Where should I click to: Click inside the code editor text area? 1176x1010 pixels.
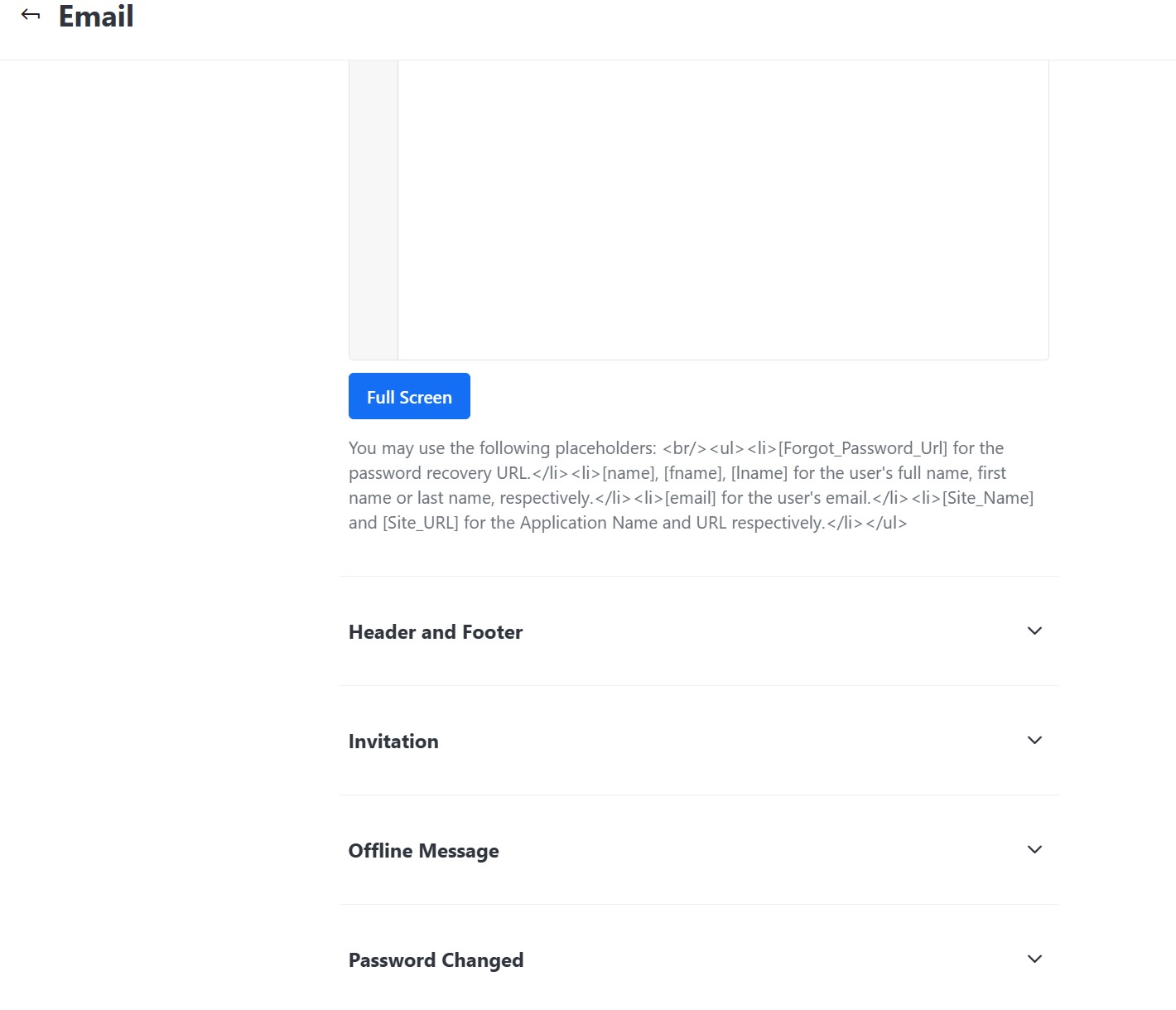[723, 210]
